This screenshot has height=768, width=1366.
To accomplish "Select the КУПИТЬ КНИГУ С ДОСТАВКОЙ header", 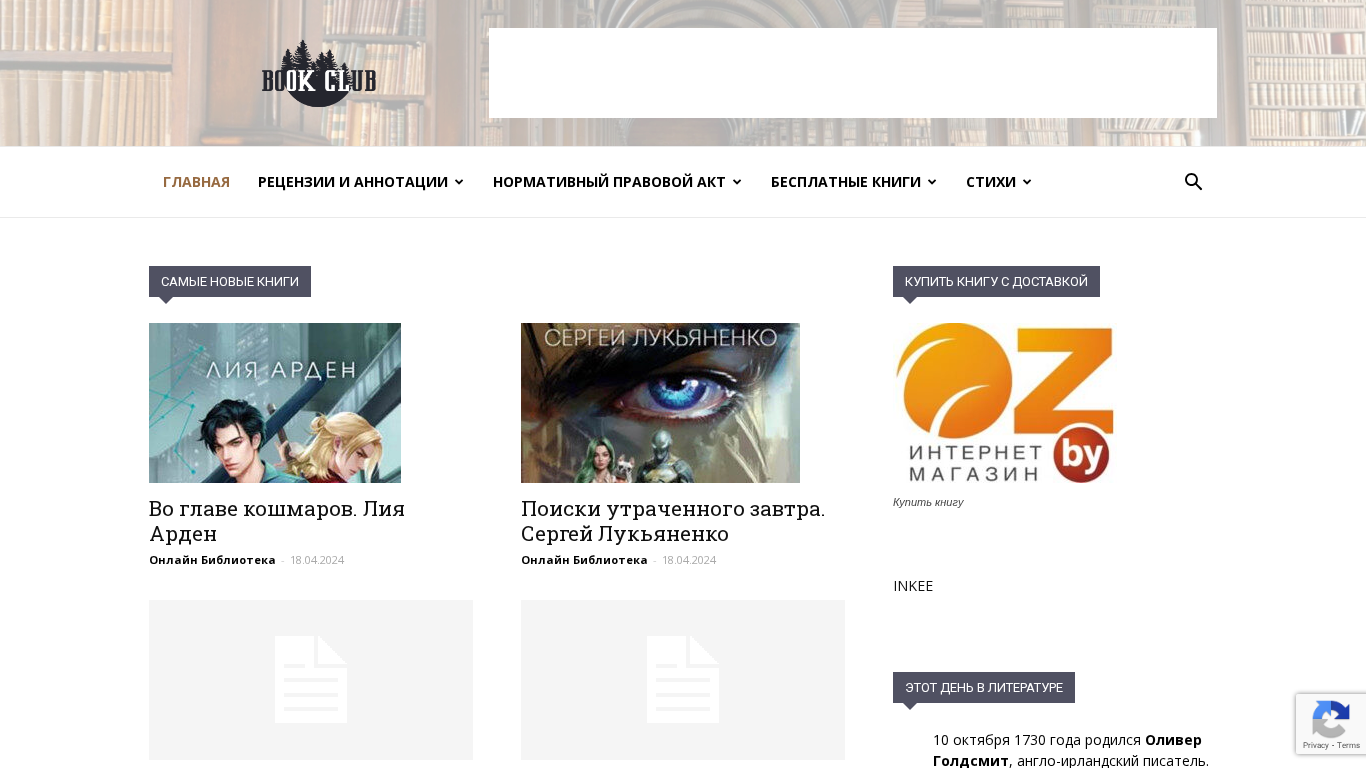I will (x=996, y=282).
